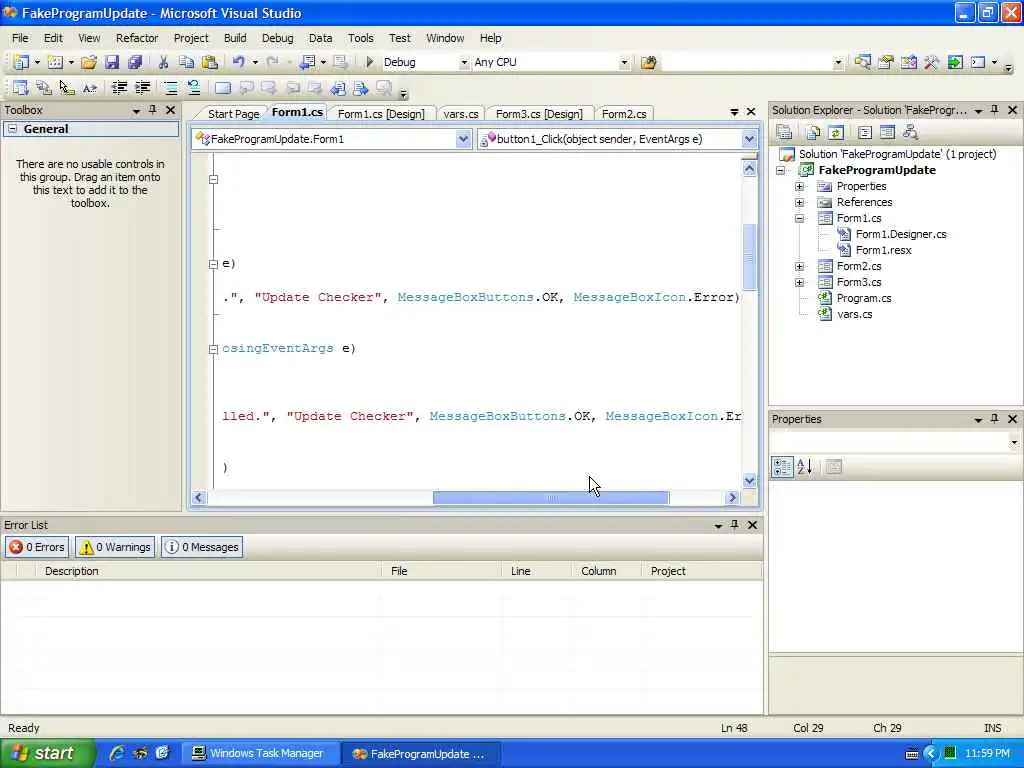Collapse the Form1.cs node
This screenshot has height=768, width=1024.
pos(799,218)
